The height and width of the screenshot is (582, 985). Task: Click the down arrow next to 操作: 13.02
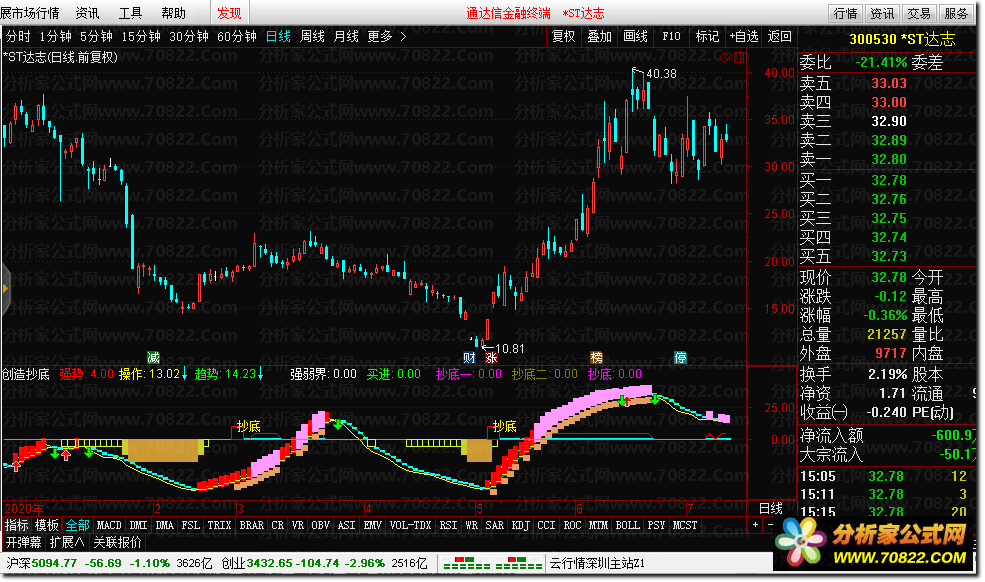click(x=185, y=375)
